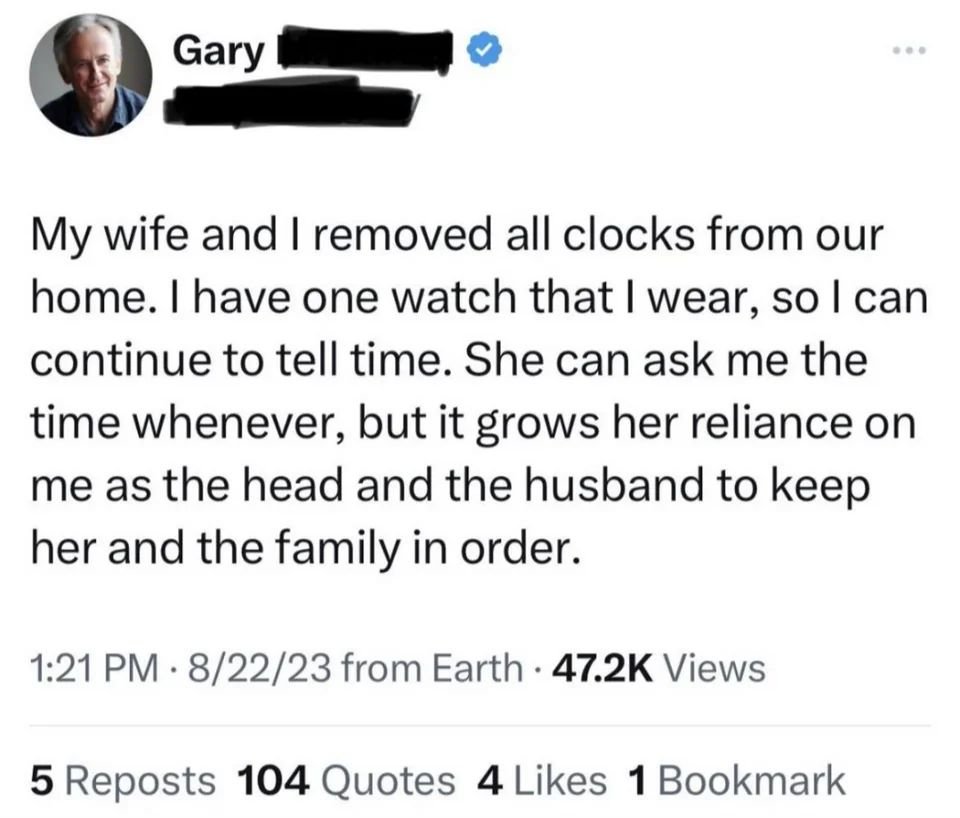Click the Reposts label text

(x=140, y=781)
